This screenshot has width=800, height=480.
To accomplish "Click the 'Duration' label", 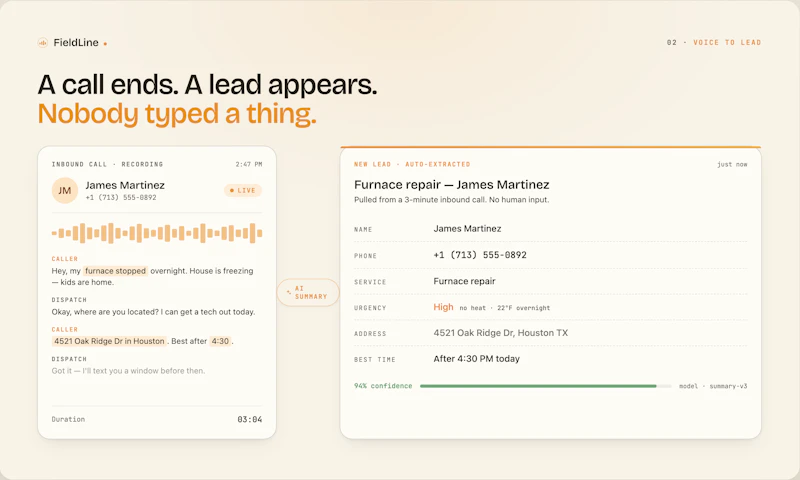I will tap(68, 419).
